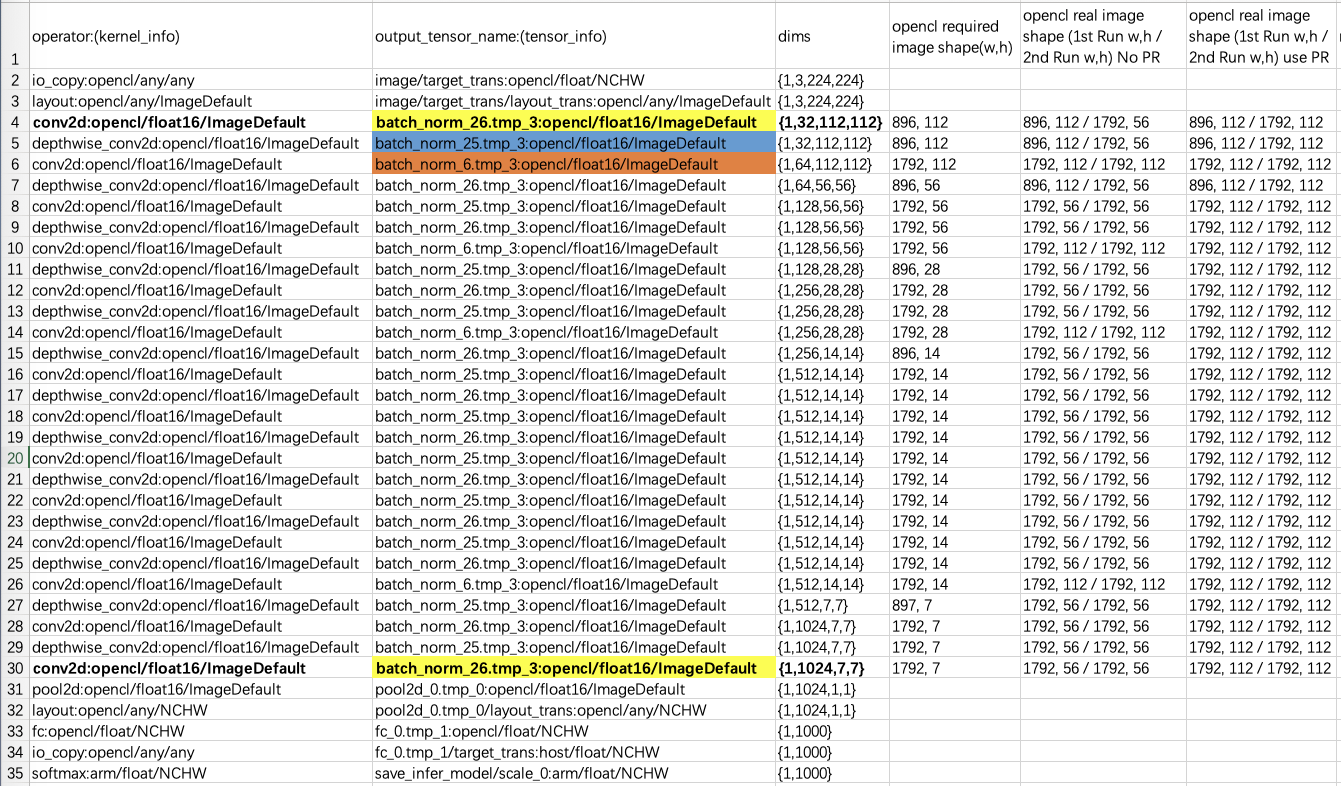The height and width of the screenshot is (786, 1341).
Task: Click the '896, 28' required shape cell
Action: click(x=954, y=269)
